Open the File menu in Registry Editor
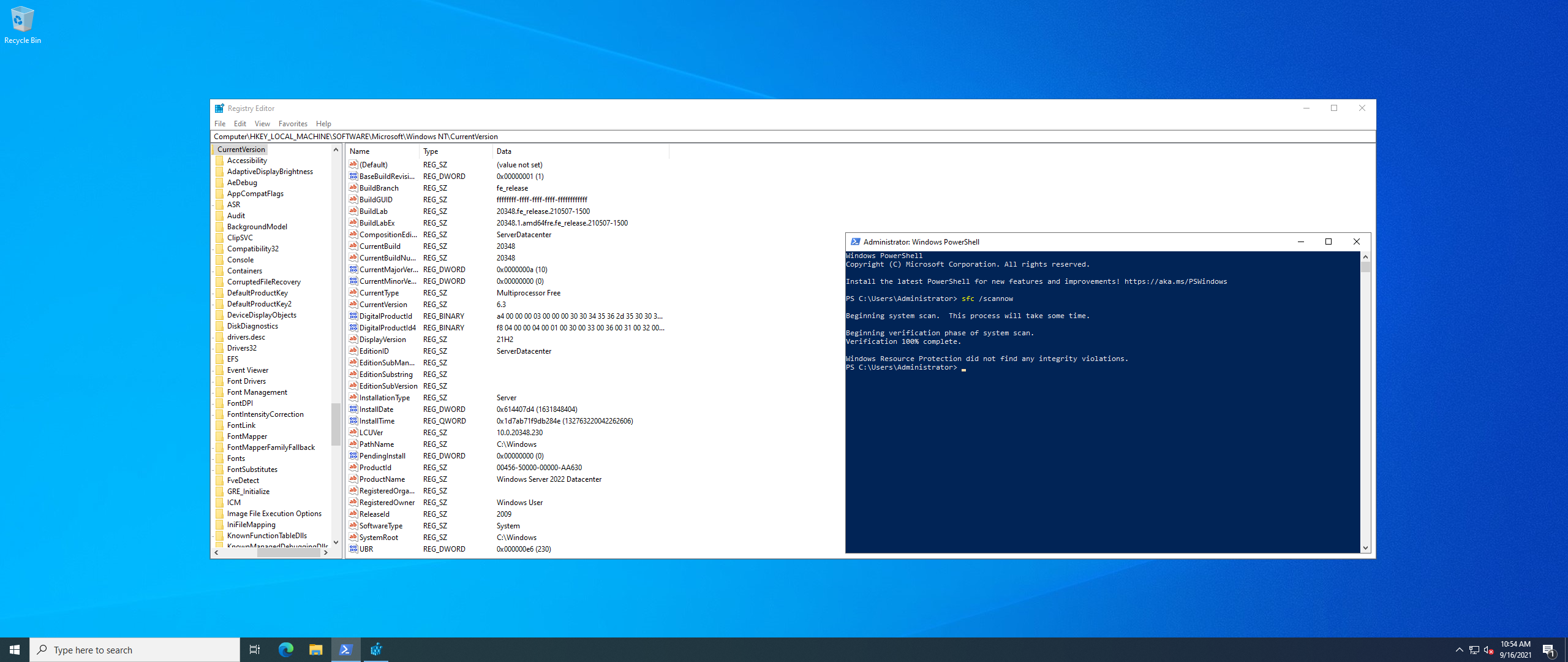This screenshot has width=1568, height=662. pyautogui.click(x=220, y=124)
